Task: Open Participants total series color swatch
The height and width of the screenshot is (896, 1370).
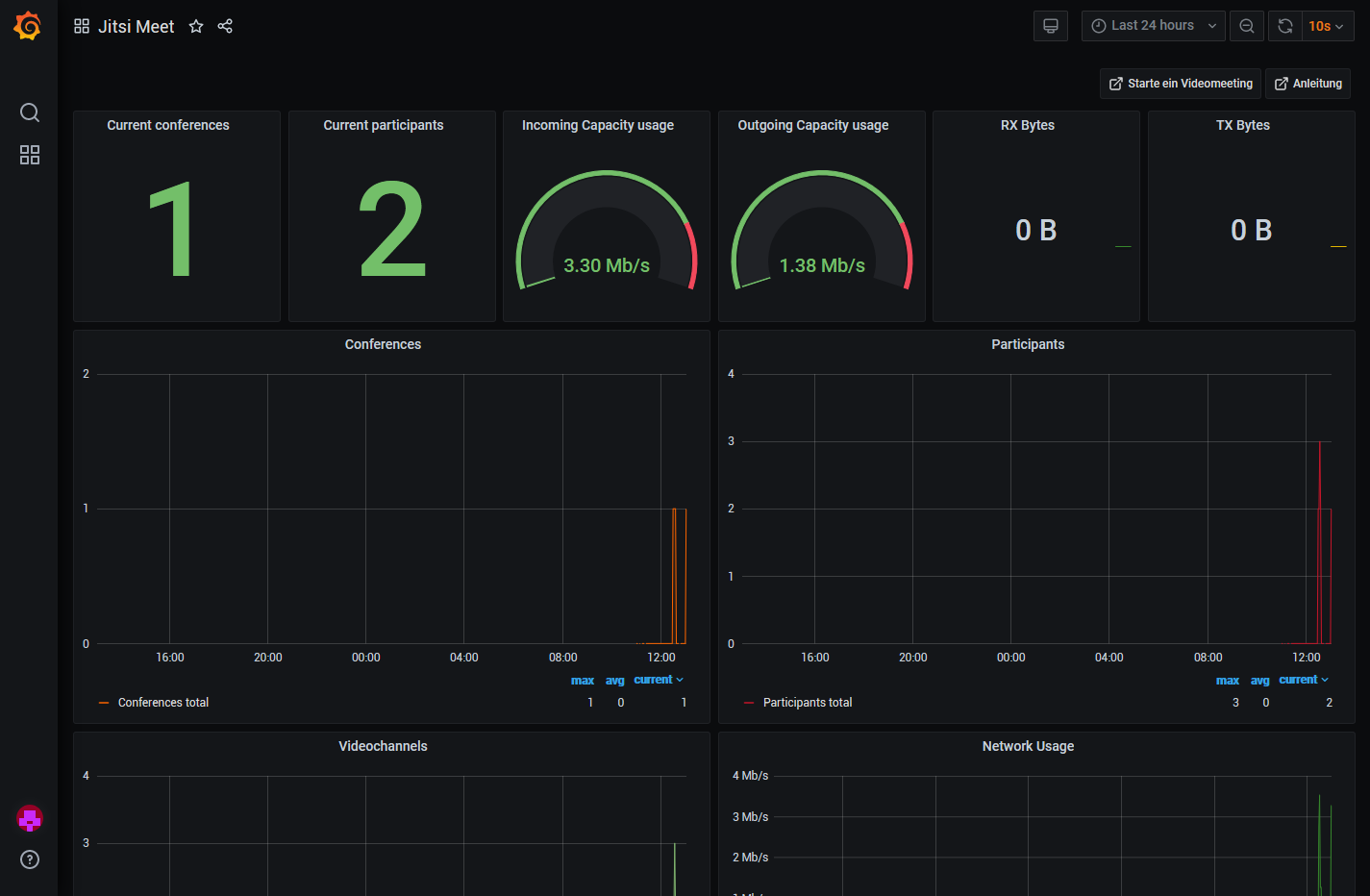Action: [x=749, y=703]
